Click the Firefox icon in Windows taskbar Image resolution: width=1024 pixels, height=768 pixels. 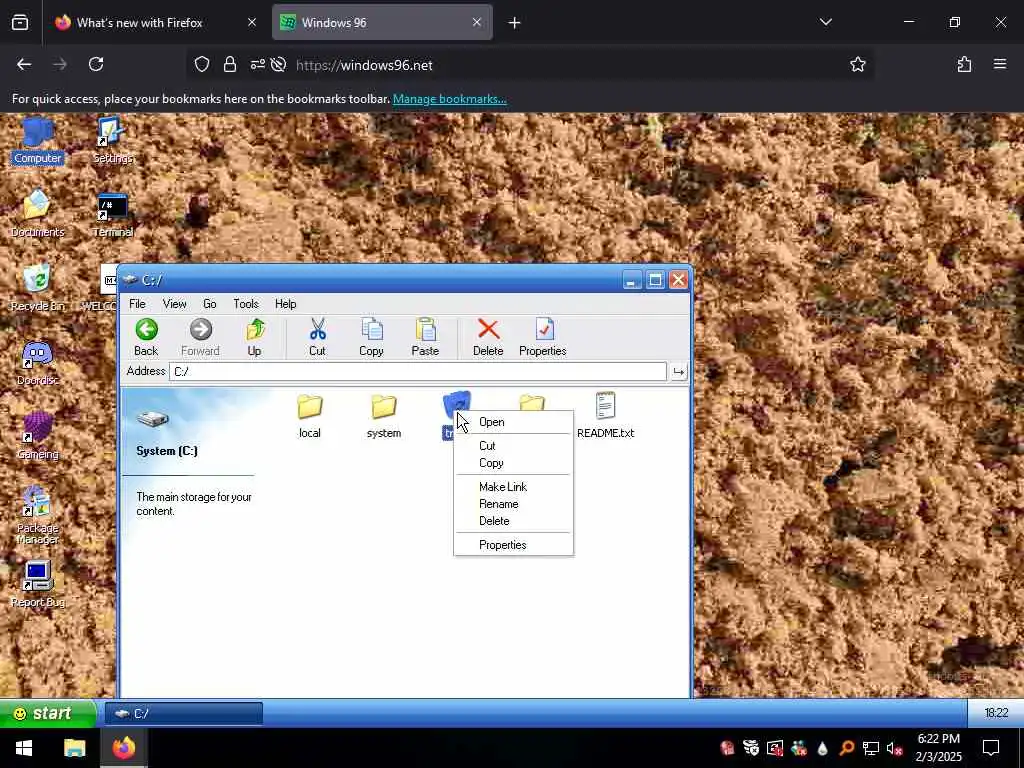124,748
